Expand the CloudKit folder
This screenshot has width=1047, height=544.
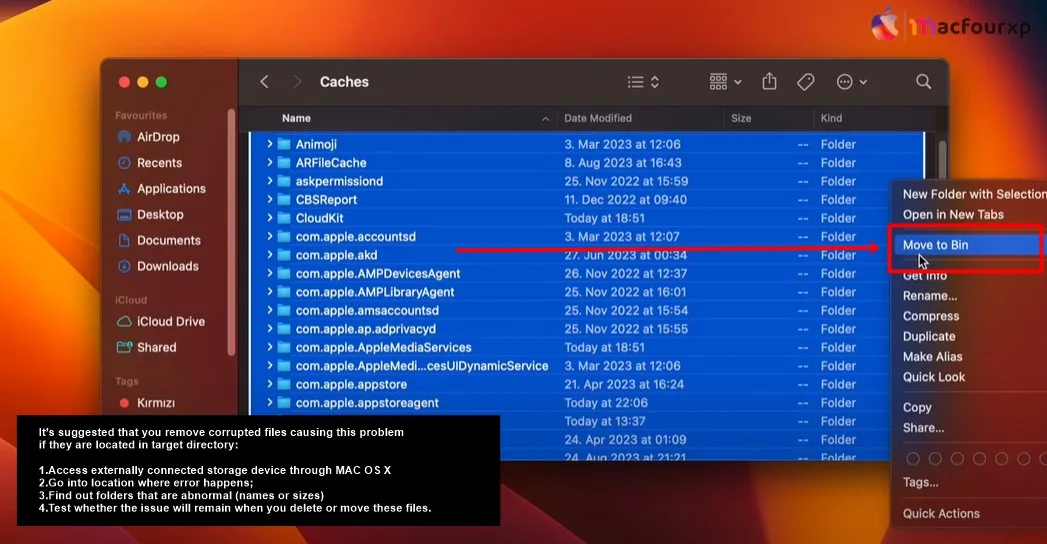[269, 218]
